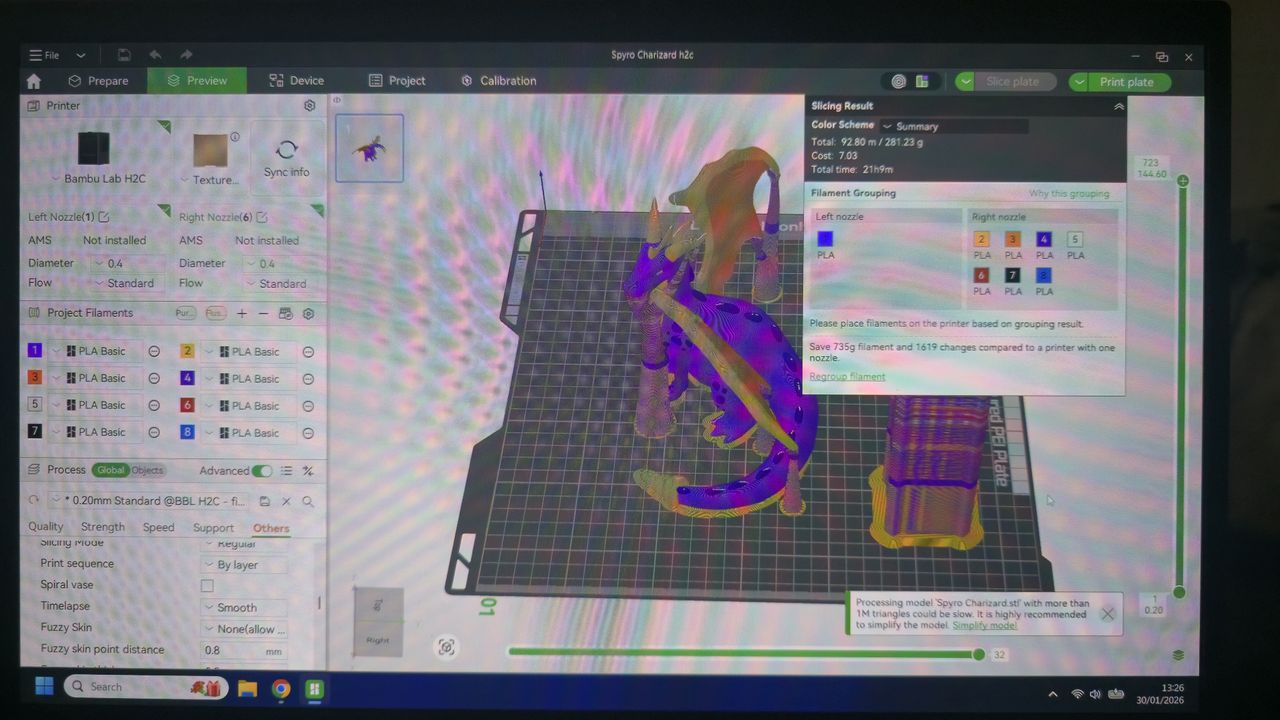Click the Why this grouping link
The image size is (1280, 720).
pos(1069,193)
